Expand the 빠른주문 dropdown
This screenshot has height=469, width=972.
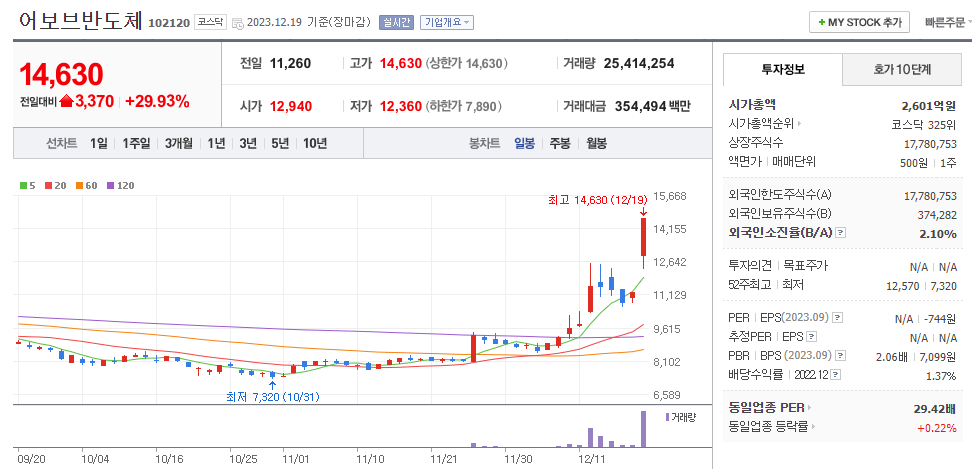tap(947, 22)
